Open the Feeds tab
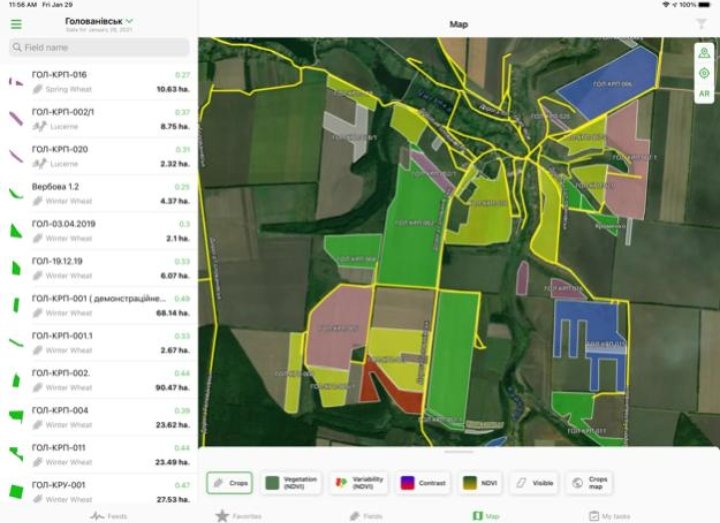 pyautogui.click(x=108, y=516)
